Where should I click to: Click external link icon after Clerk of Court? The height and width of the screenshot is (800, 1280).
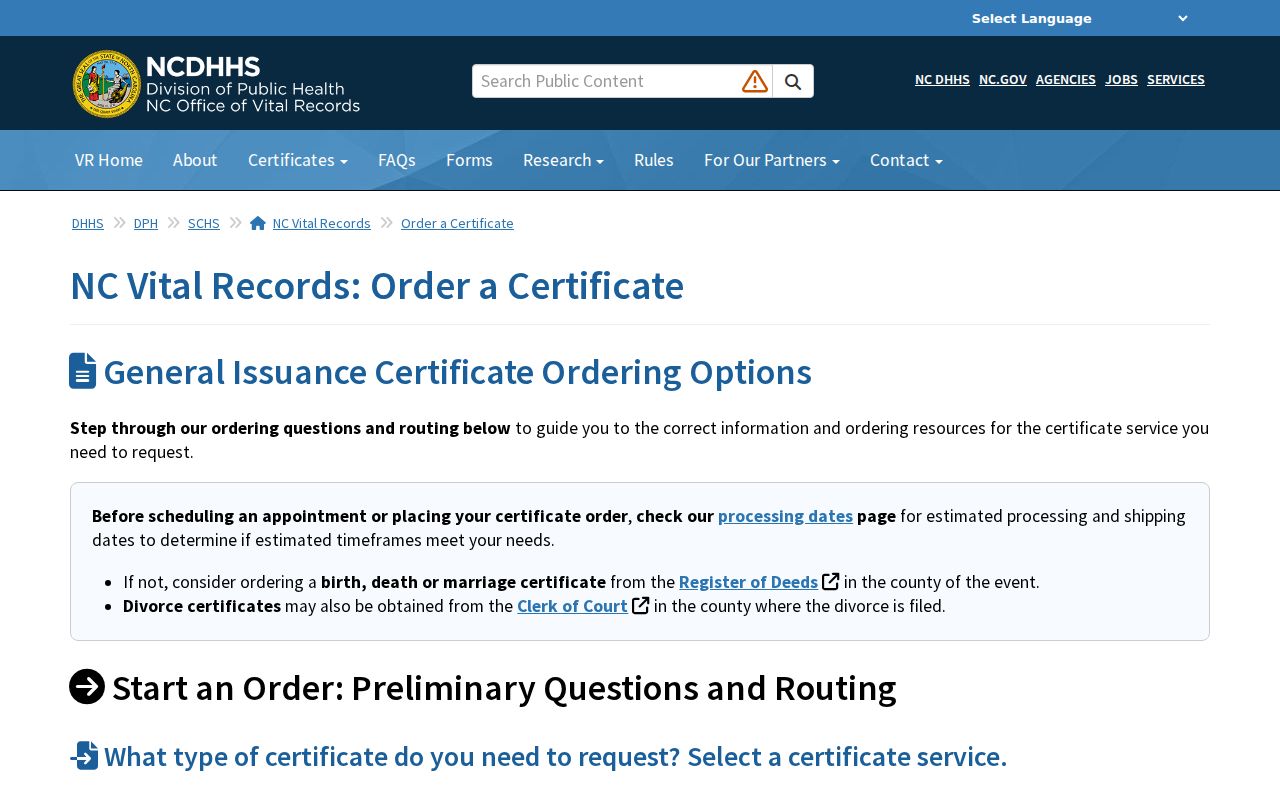641,605
